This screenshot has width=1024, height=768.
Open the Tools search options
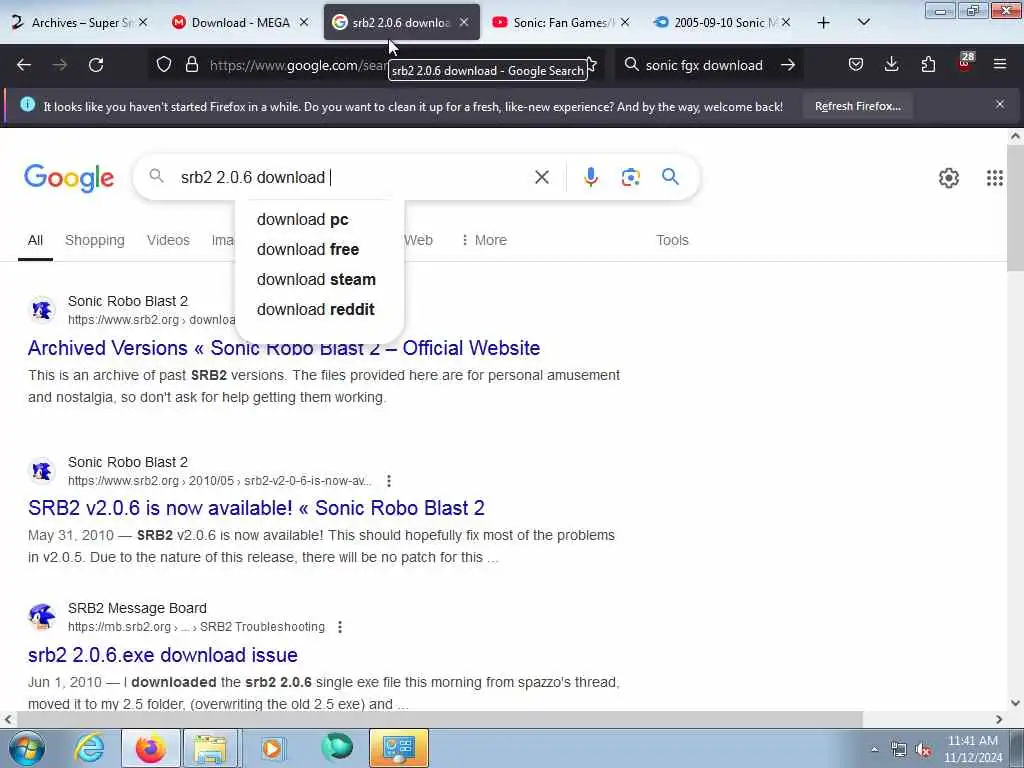(x=672, y=240)
